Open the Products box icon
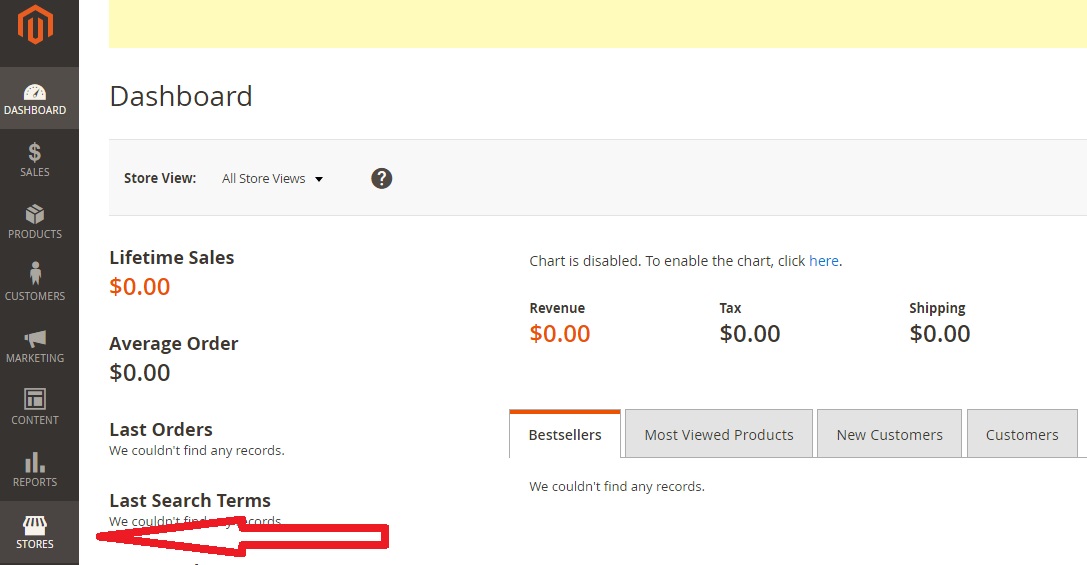This screenshot has height=565, width=1087. [x=35, y=215]
